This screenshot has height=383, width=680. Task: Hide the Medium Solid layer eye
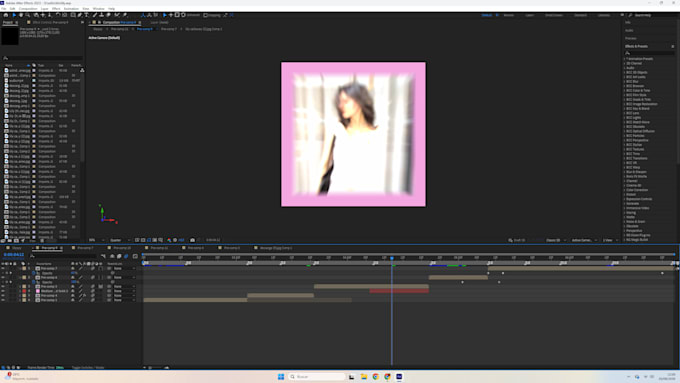[x=3, y=291]
